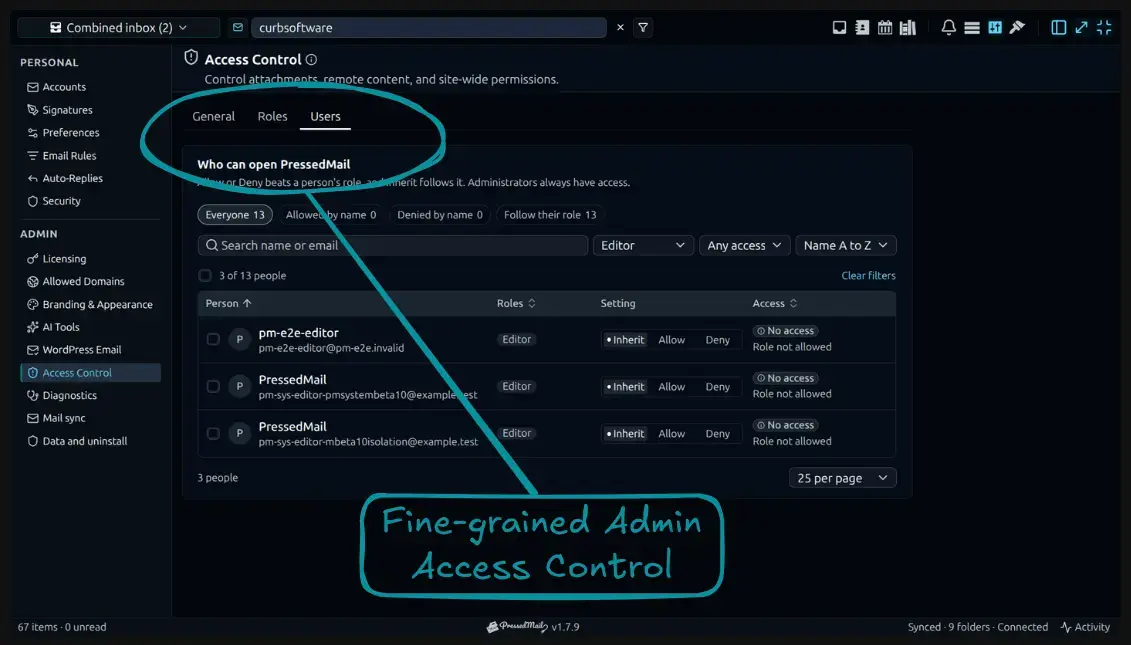Set Allow for pm-sys-editor-pmsystembeta10 user

tap(672, 387)
